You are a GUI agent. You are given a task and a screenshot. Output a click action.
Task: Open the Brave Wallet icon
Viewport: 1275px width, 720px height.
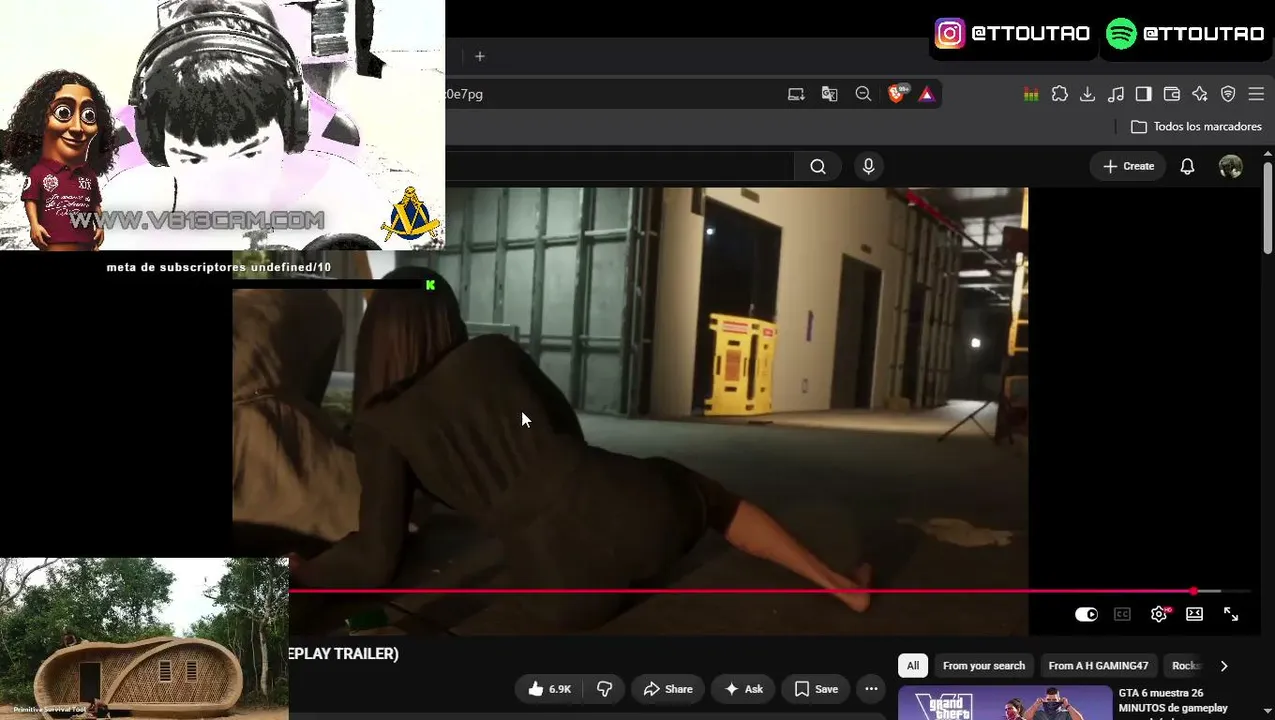click(x=1172, y=94)
